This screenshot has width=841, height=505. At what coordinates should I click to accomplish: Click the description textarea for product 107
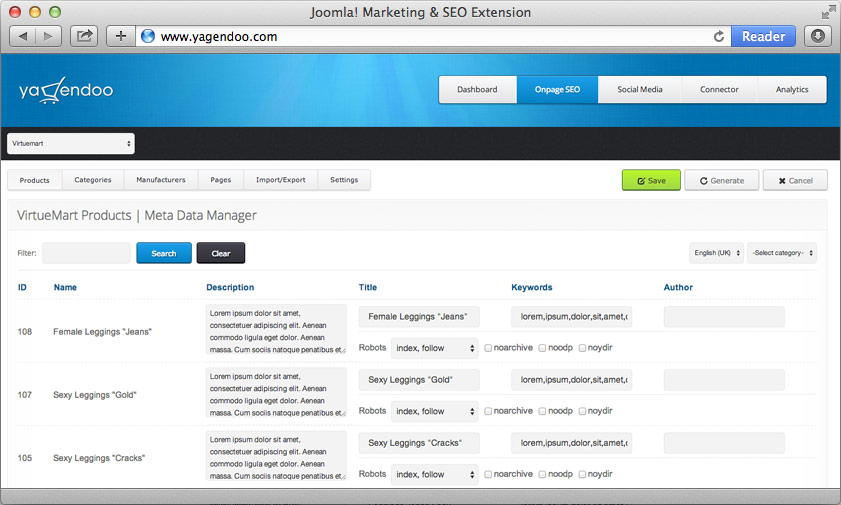click(x=276, y=393)
